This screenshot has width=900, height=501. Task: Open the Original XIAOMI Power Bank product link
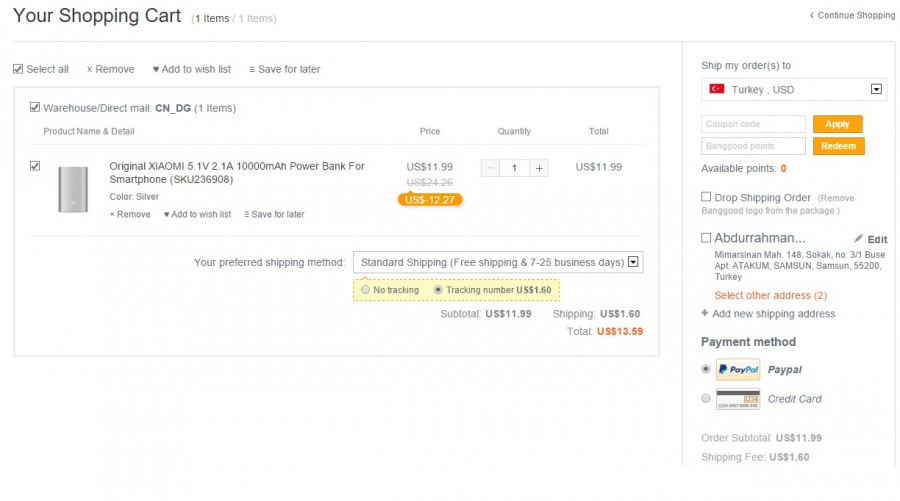(x=236, y=173)
